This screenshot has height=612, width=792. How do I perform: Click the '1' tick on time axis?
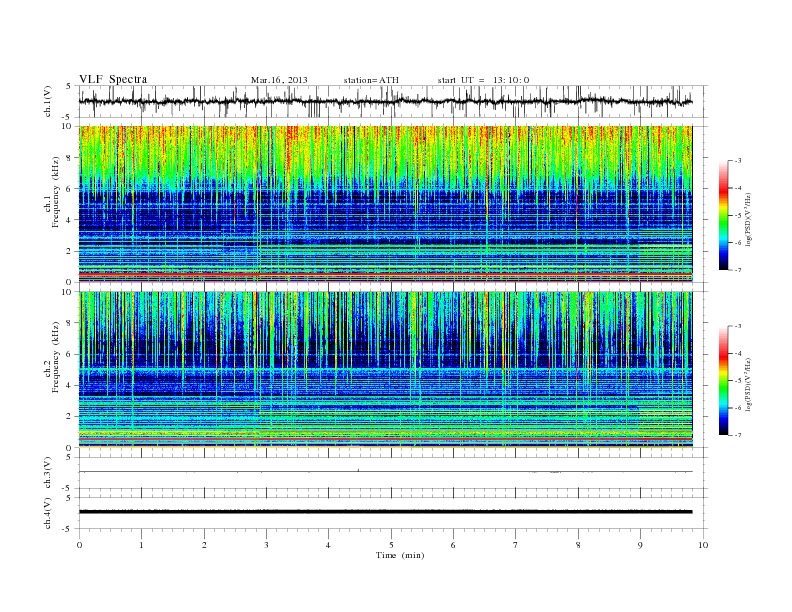(x=141, y=545)
